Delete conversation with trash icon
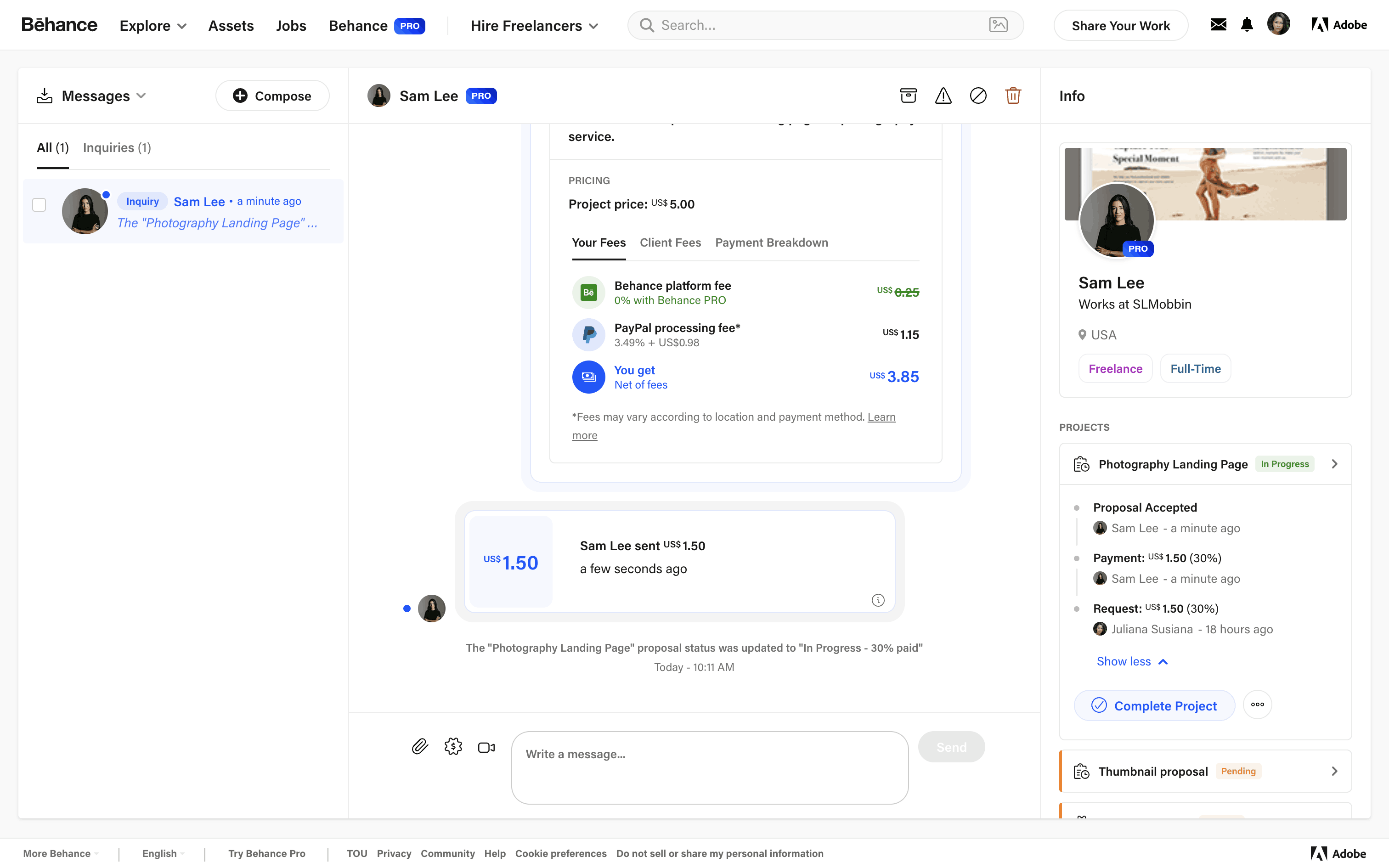The image size is (1389, 868). point(1013,96)
